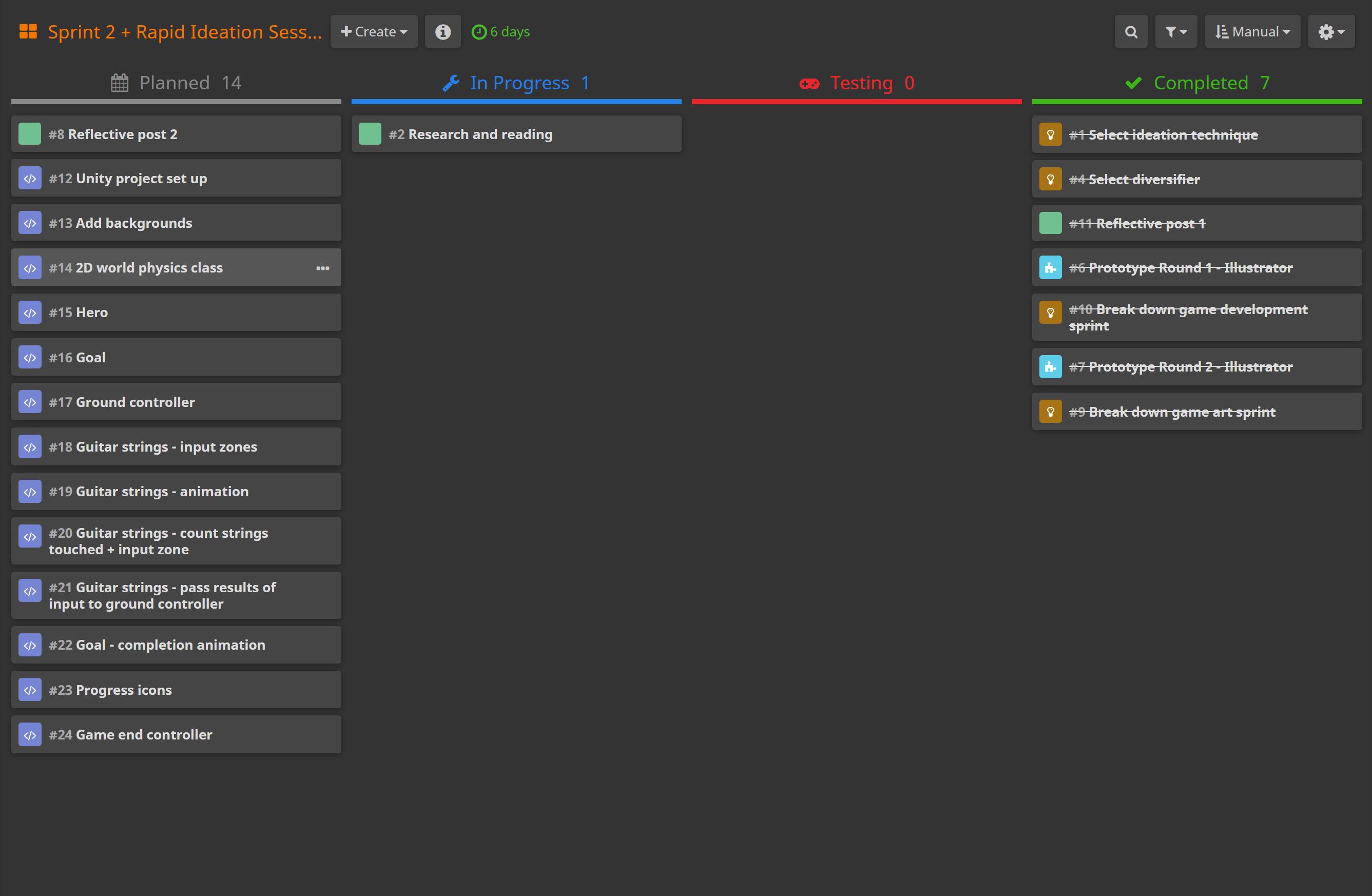Open the Sprint 2 board title
The width and height of the screenshot is (1372, 896).
(184, 32)
